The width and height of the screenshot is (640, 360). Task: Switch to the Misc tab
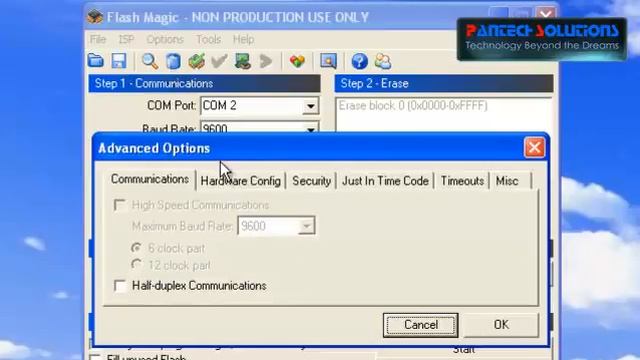click(x=507, y=181)
